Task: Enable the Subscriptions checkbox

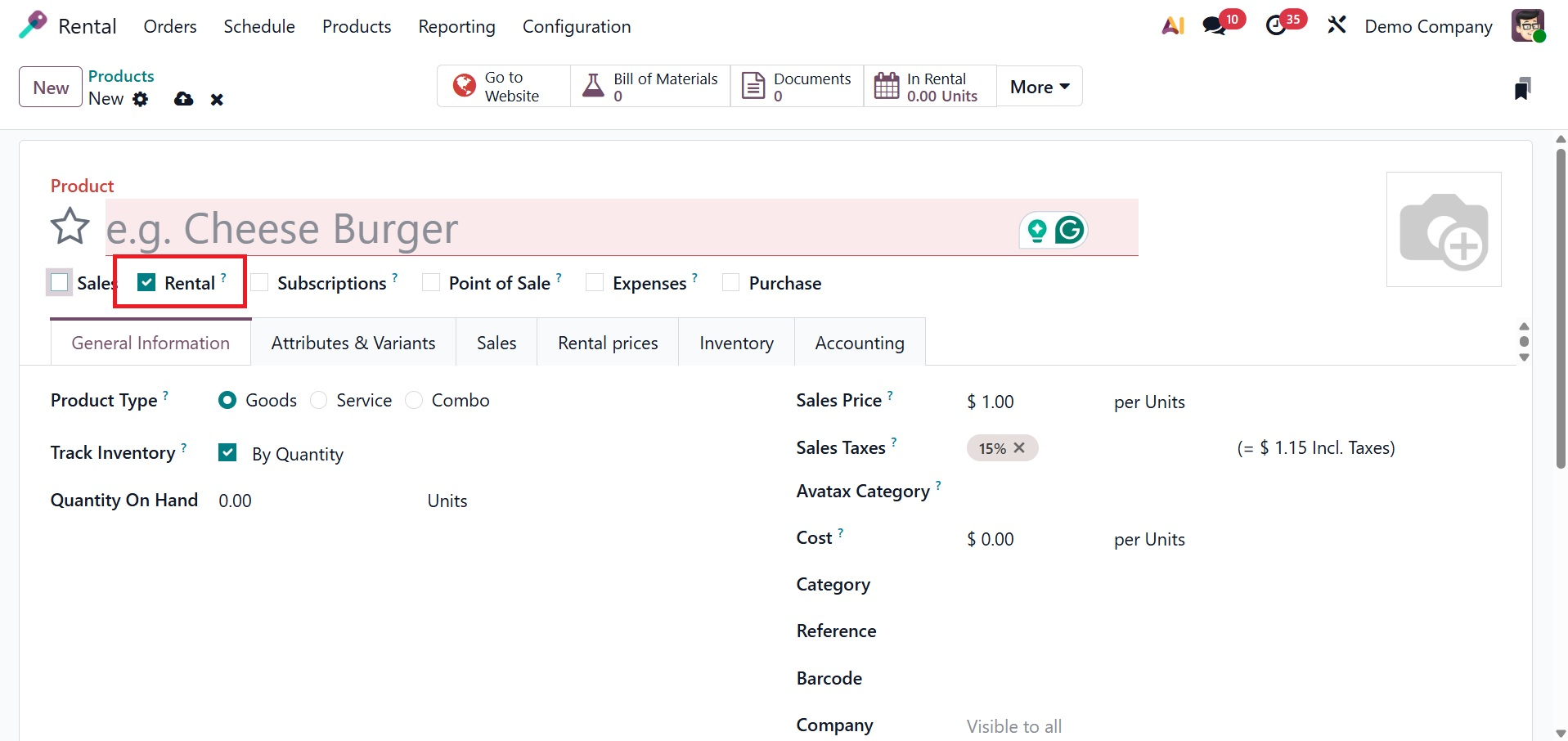Action: pyautogui.click(x=260, y=283)
